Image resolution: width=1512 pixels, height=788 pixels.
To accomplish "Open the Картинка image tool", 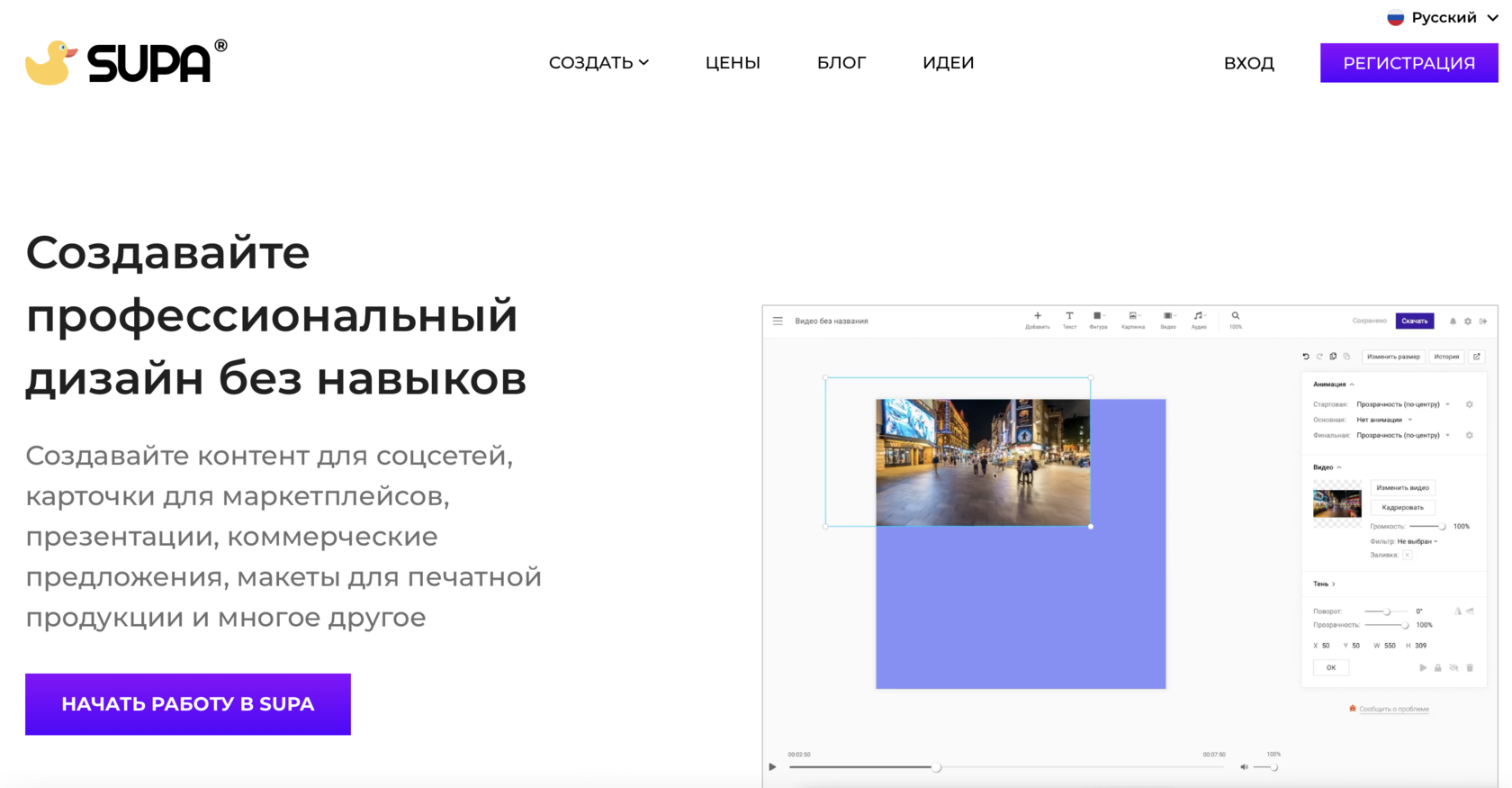I will click(x=1133, y=320).
